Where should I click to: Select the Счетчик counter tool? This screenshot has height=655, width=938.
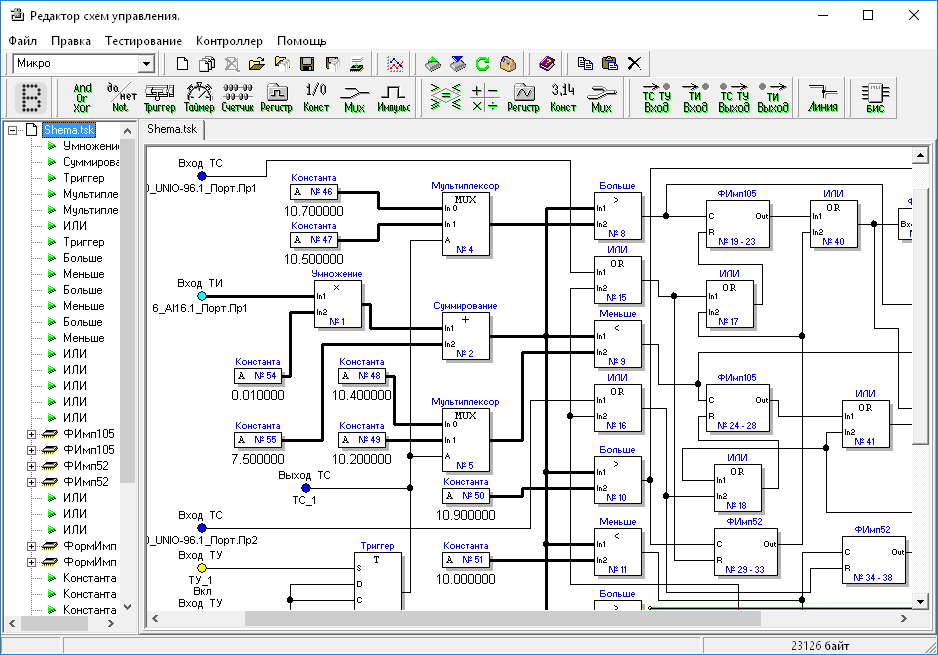(237, 98)
